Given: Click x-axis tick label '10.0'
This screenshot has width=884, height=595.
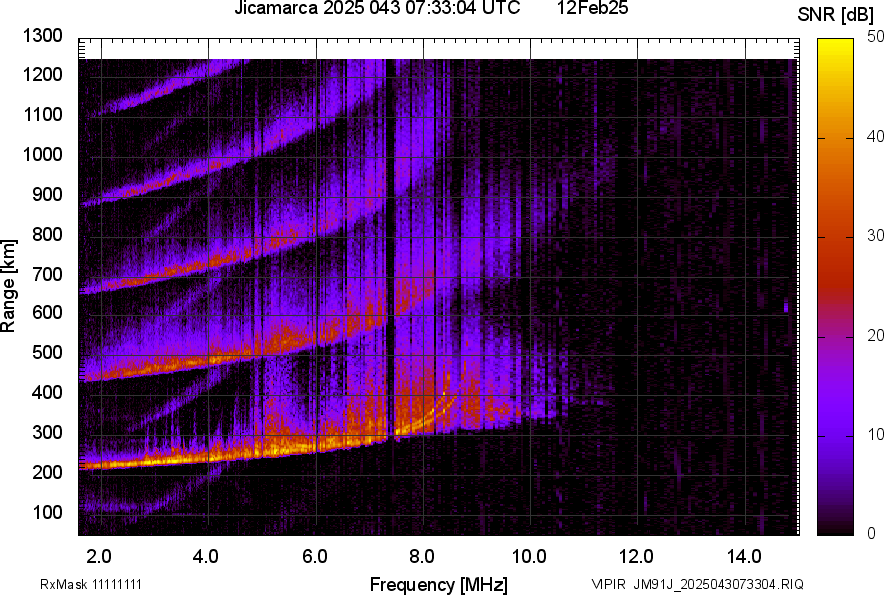Looking at the screenshot, I should (x=529, y=557).
